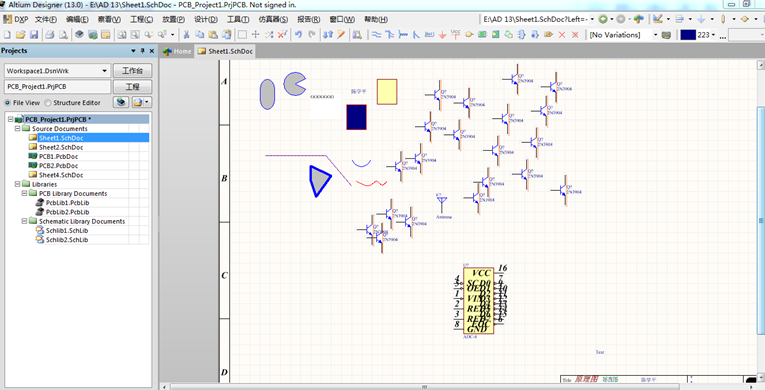Go to home page toolbar icon
This screenshot has width=765, height=390.
coord(638,19)
